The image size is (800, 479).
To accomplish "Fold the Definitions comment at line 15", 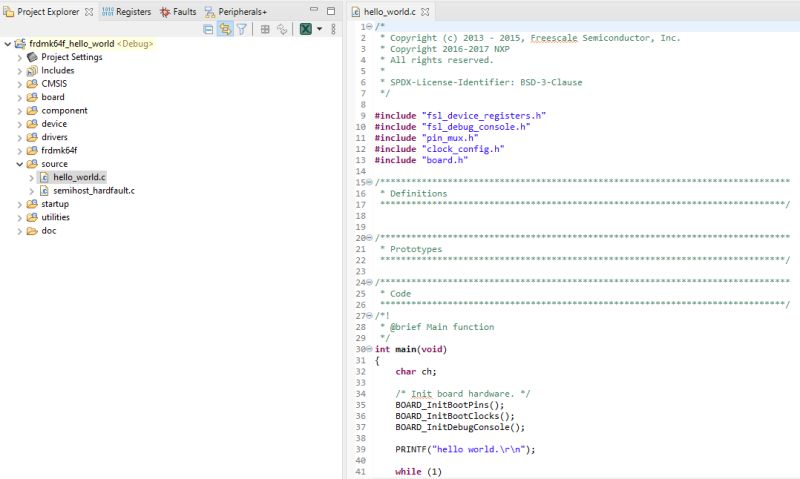I will (369, 182).
